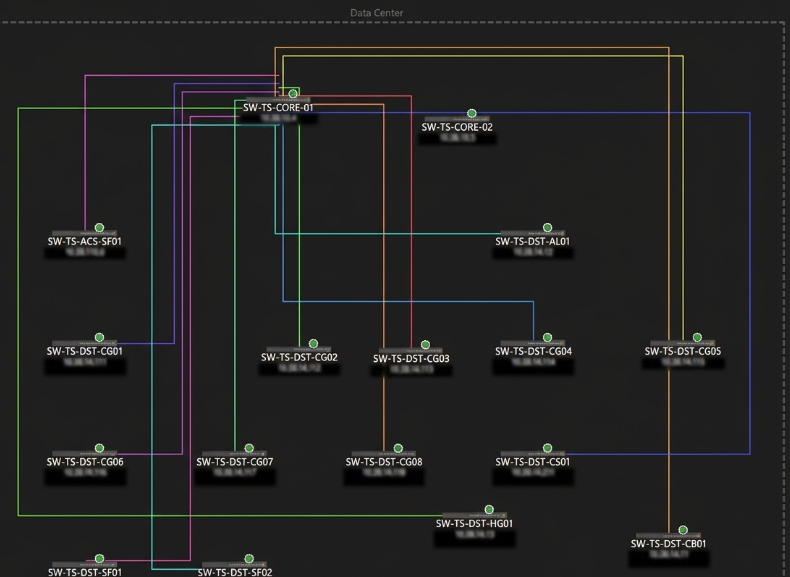Click the SW-TS-DST-CG08 switch icon
The height and width of the screenshot is (577, 790).
[383, 454]
